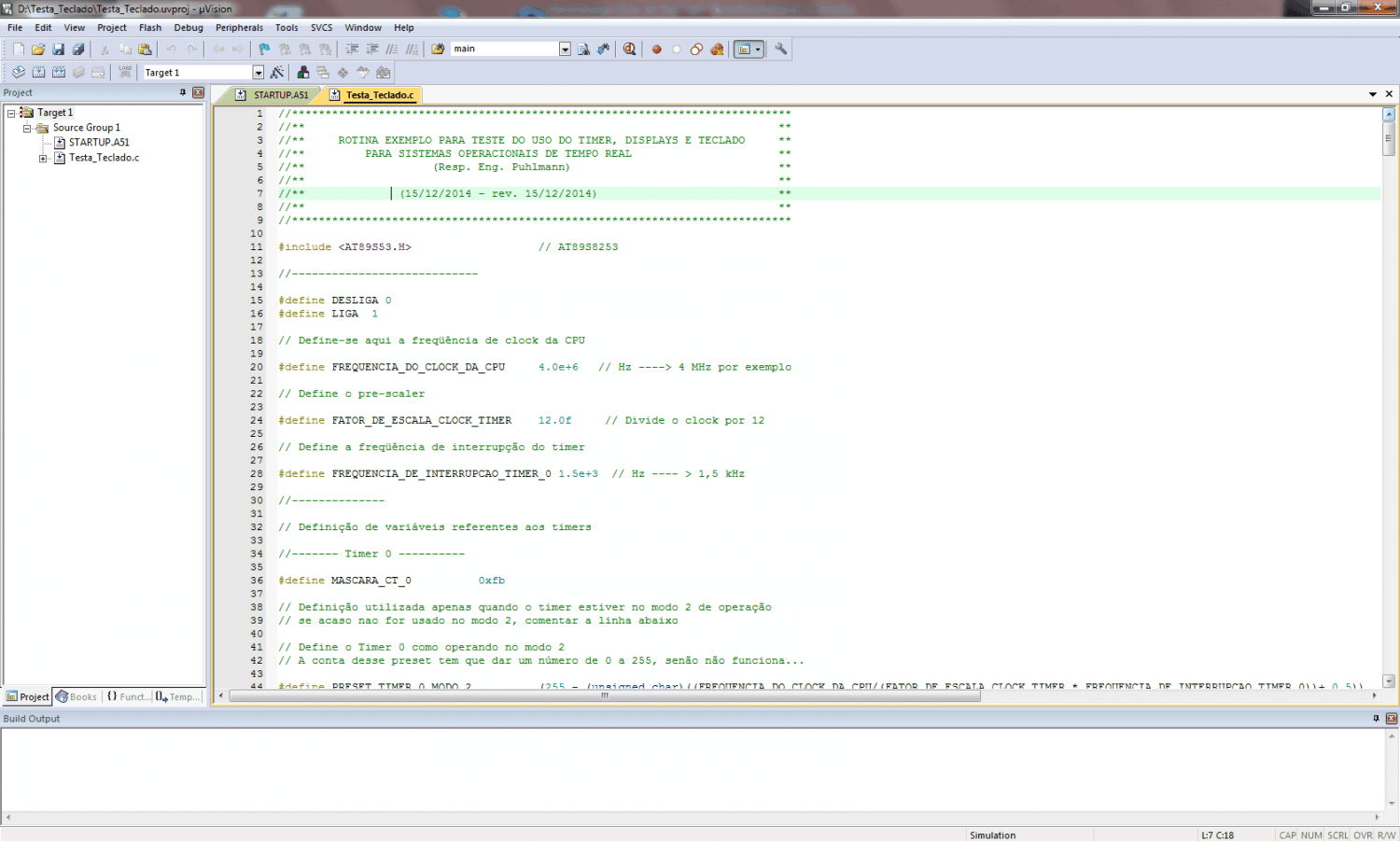
Task: Pin the Build Output panel
Action: (1376, 719)
